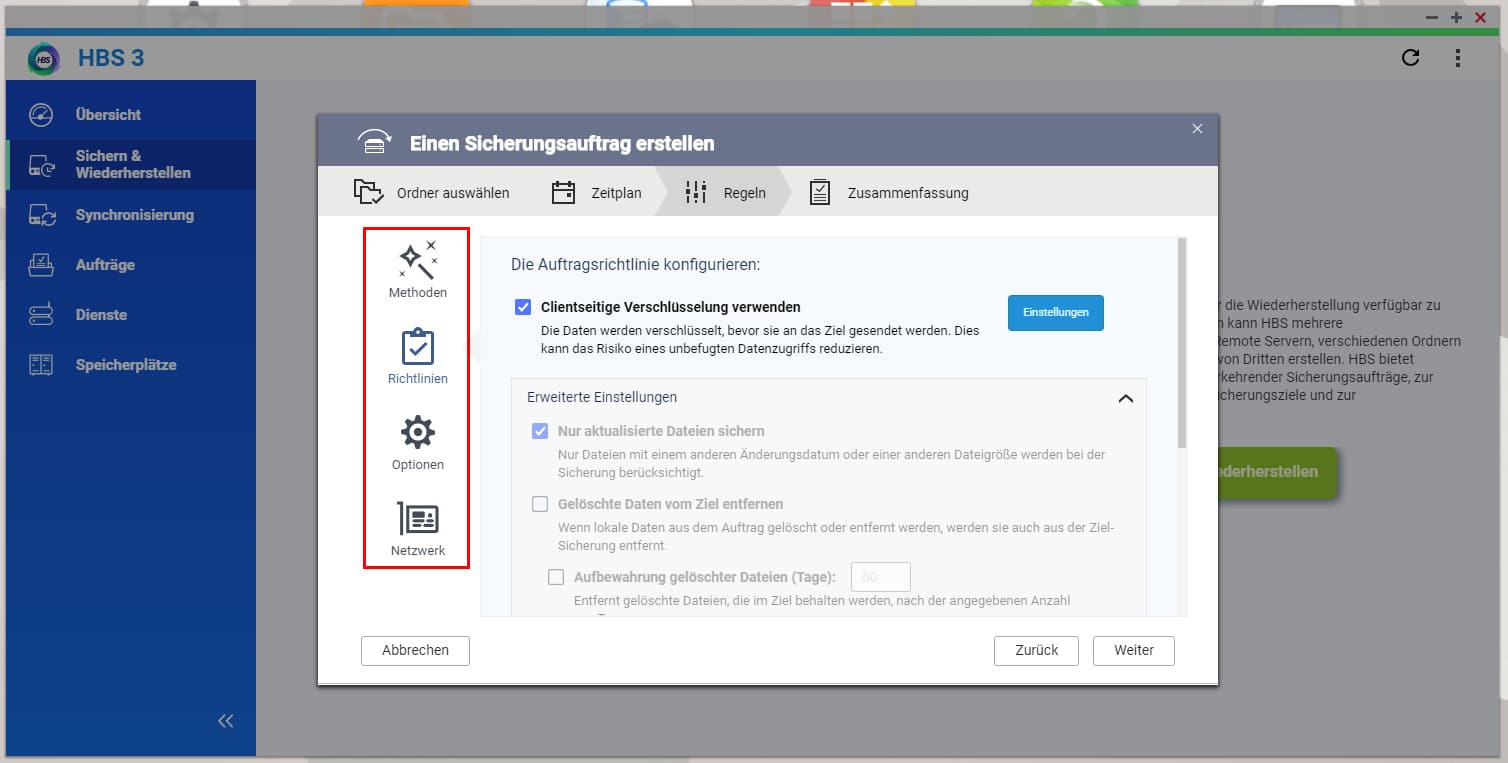Click the "HBS 3" application title text
The width and height of the screenshot is (1508, 763).
click(111, 58)
